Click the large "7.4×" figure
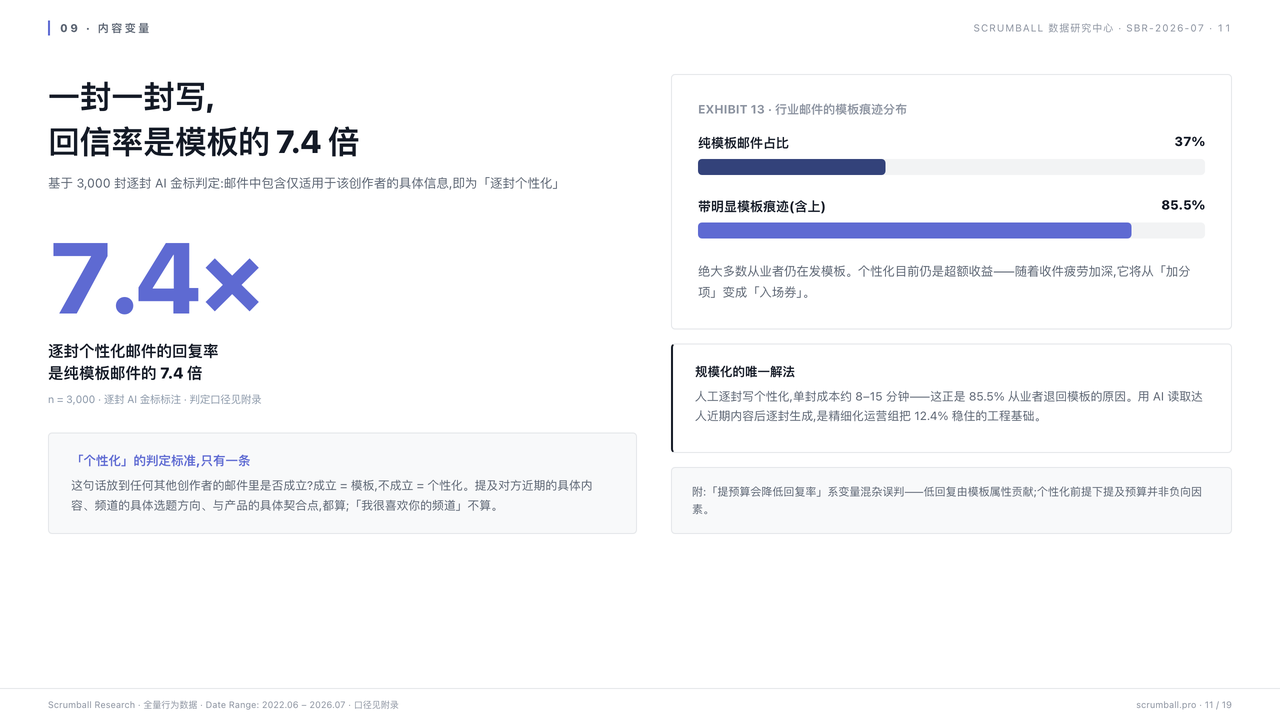This screenshot has height=720, width=1280. coord(155,279)
